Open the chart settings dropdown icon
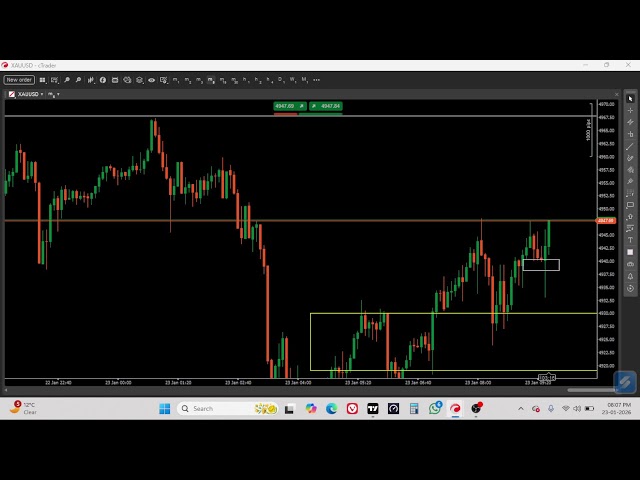 click(x=164, y=80)
